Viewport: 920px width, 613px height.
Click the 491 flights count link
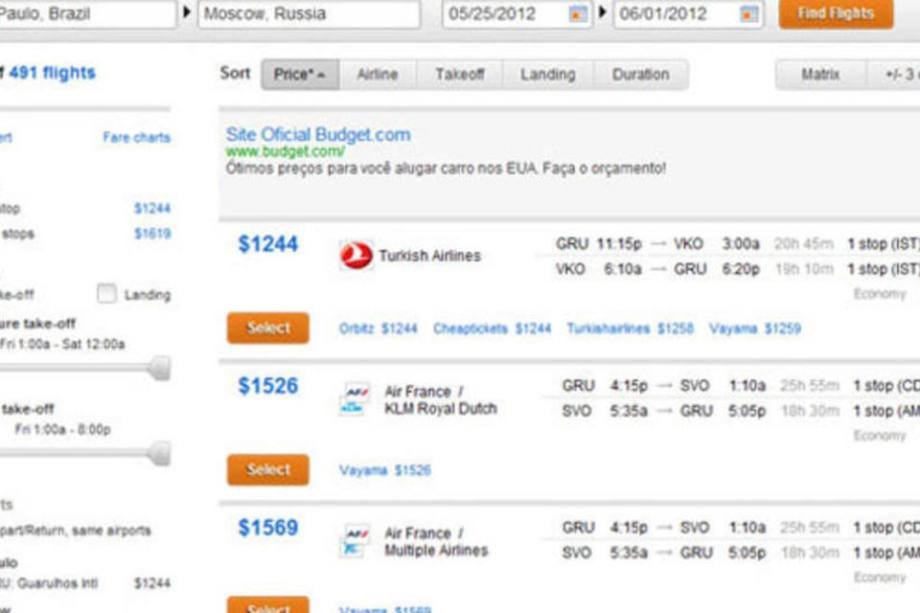click(52, 73)
